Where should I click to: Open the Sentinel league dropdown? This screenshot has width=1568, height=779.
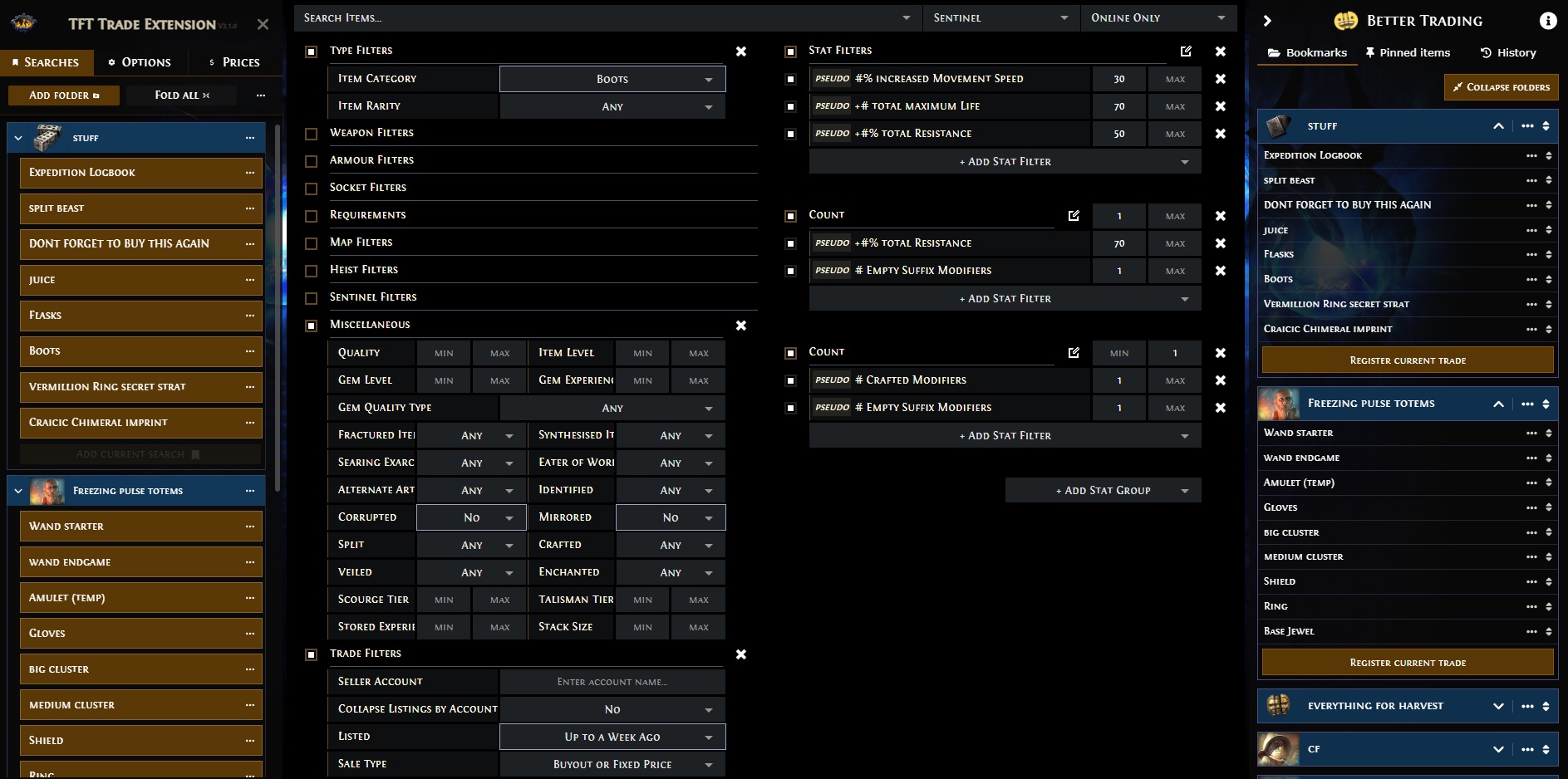coord(1001,17)
